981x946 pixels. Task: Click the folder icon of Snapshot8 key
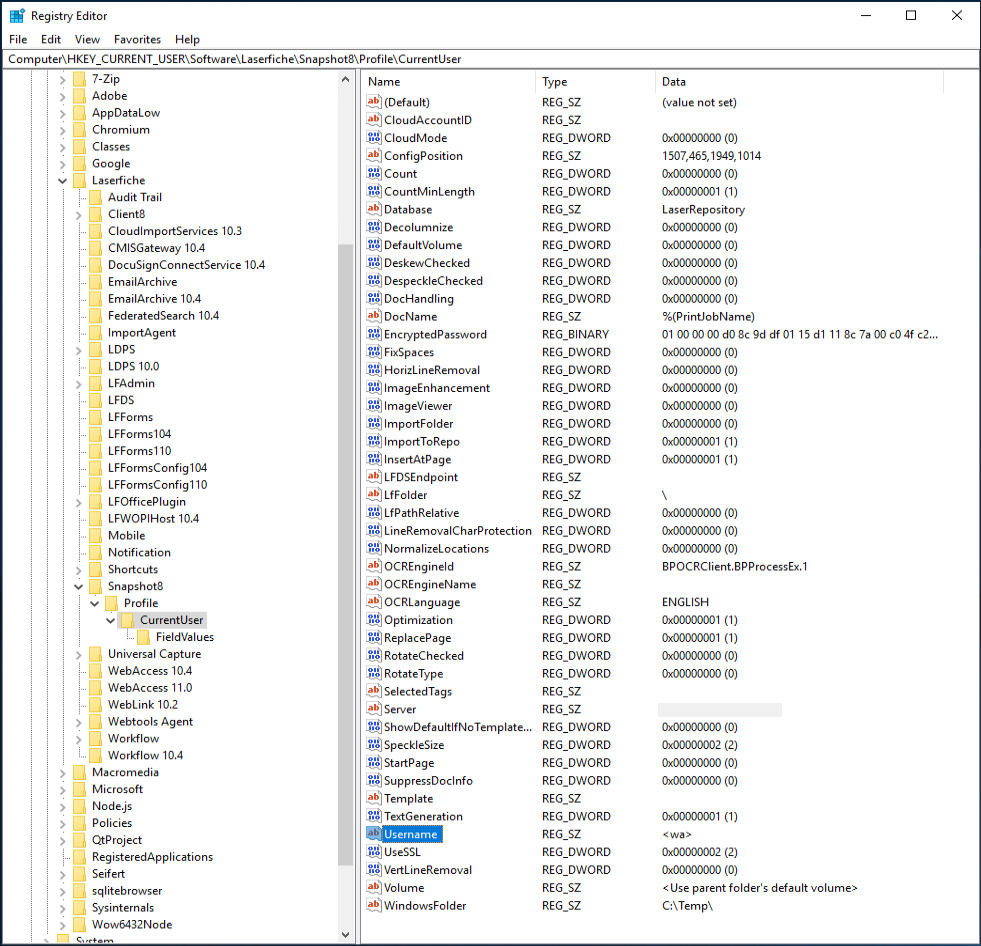coord(96,586)
